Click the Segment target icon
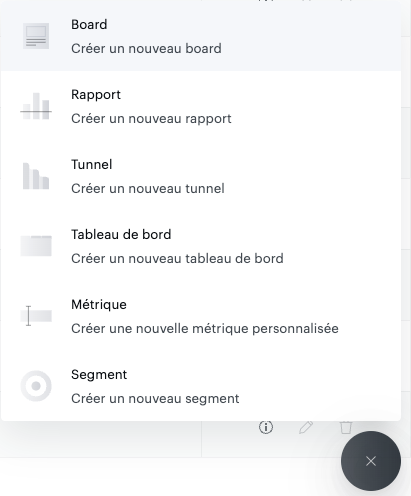 pyautogui.click(x=36, y=386)
